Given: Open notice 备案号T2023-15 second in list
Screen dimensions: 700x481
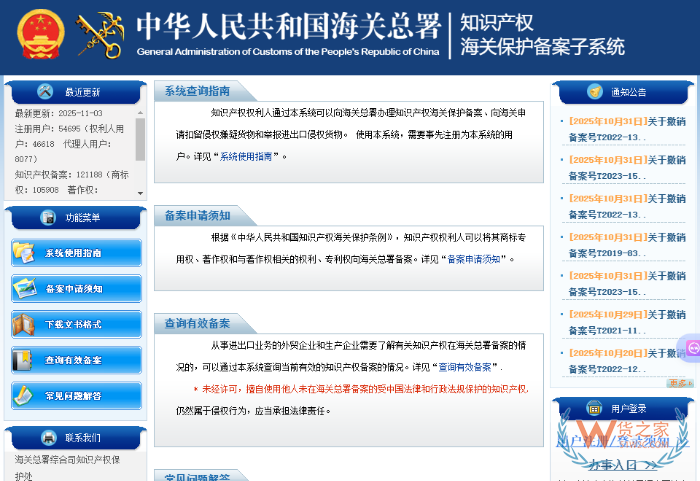Looking at the screenshot, I should [x=626, y=168].
